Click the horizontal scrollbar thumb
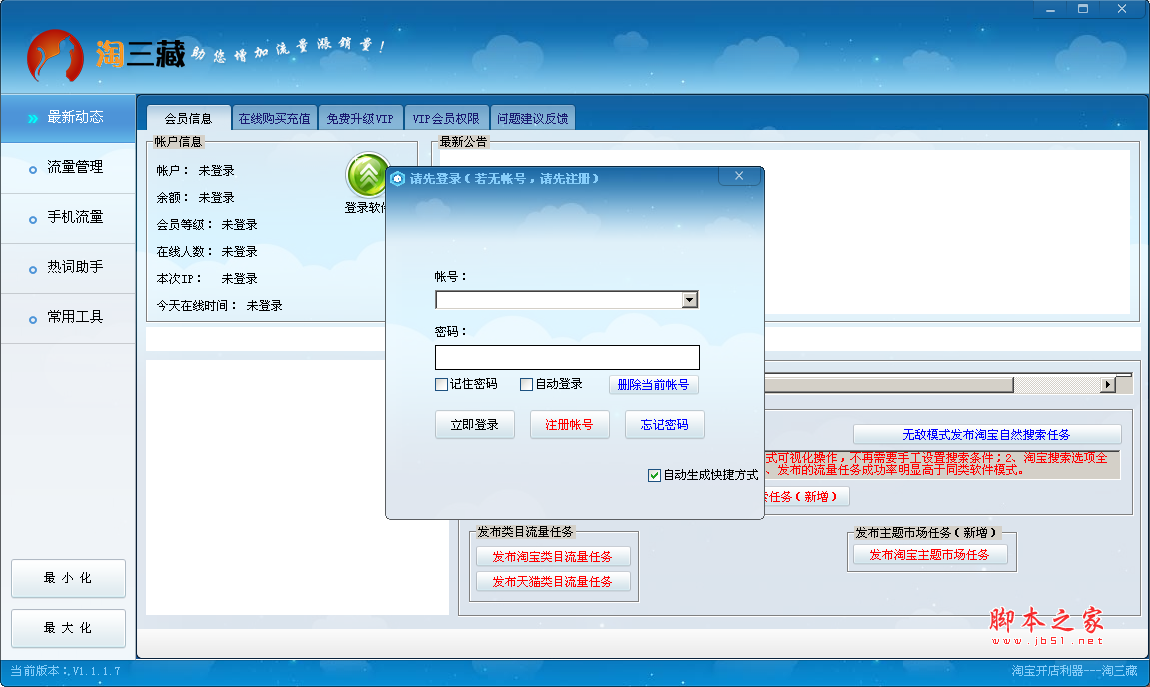This screenshot has height=687, width=1150. [x=888, y=384]
